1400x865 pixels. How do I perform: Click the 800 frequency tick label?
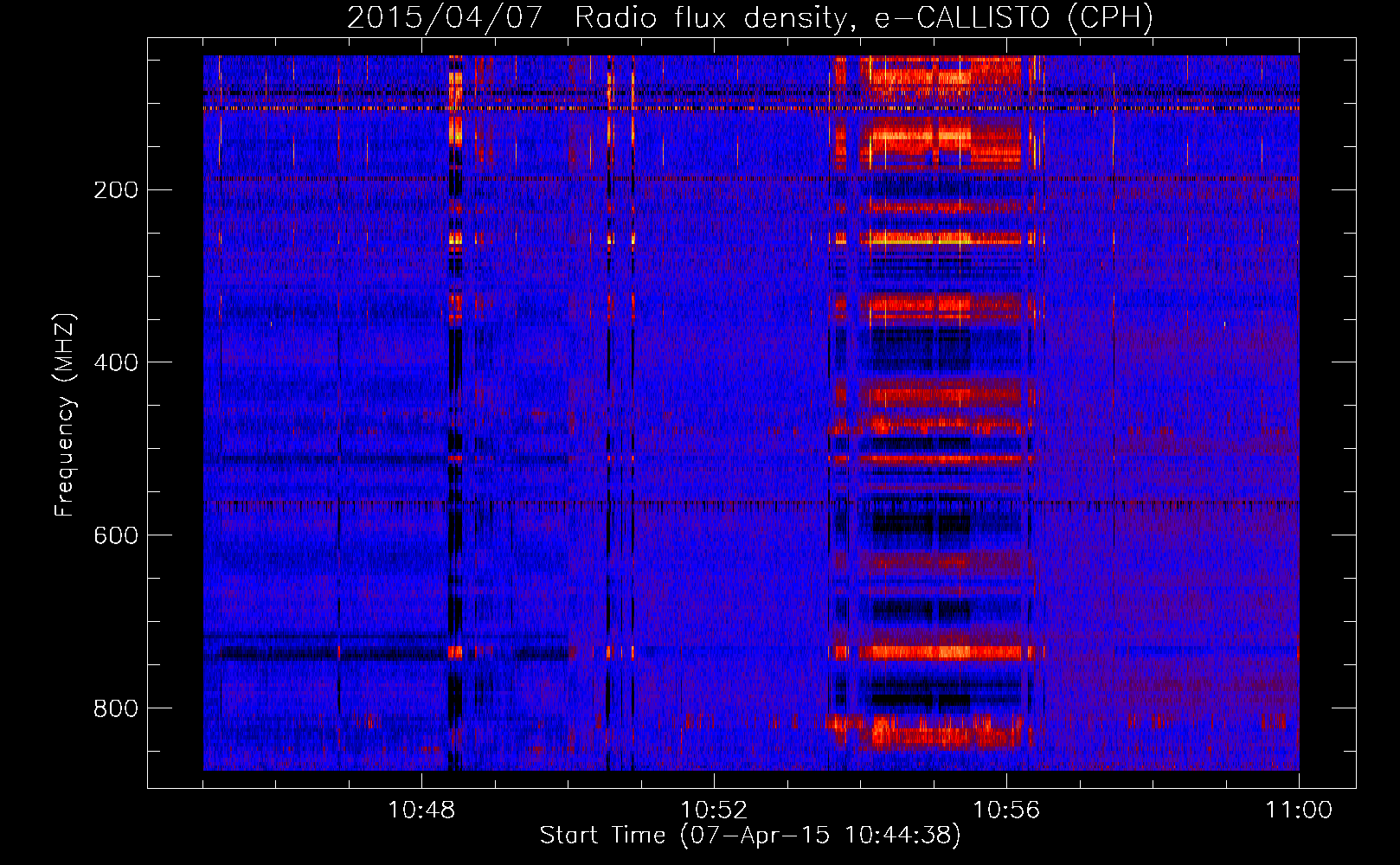116,708
